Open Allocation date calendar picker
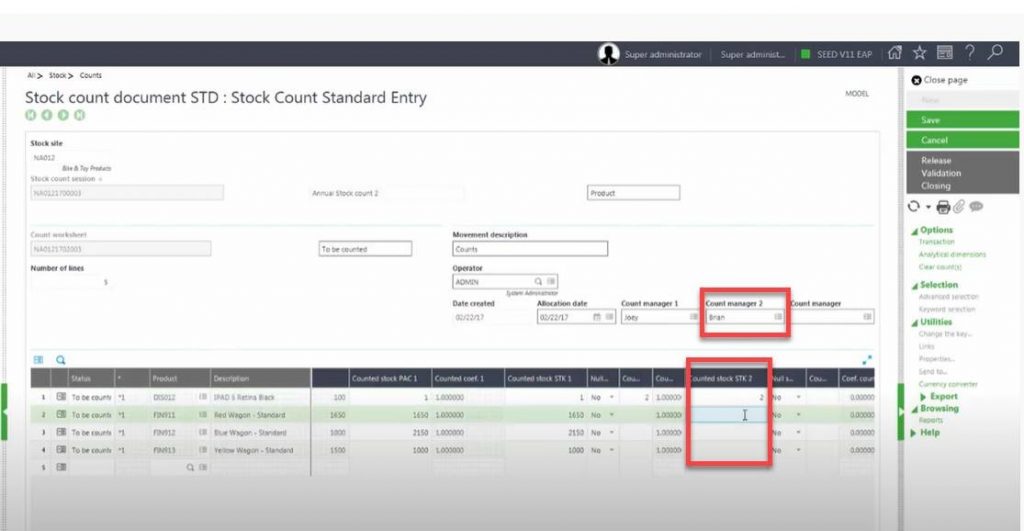 597,317
